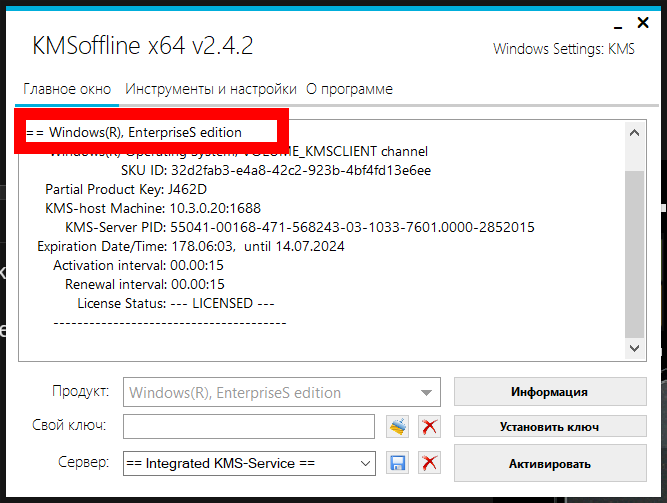Screen dimensions: 667x503
Task: Minimize the KMSoffline window
Action: pos(618,26)
